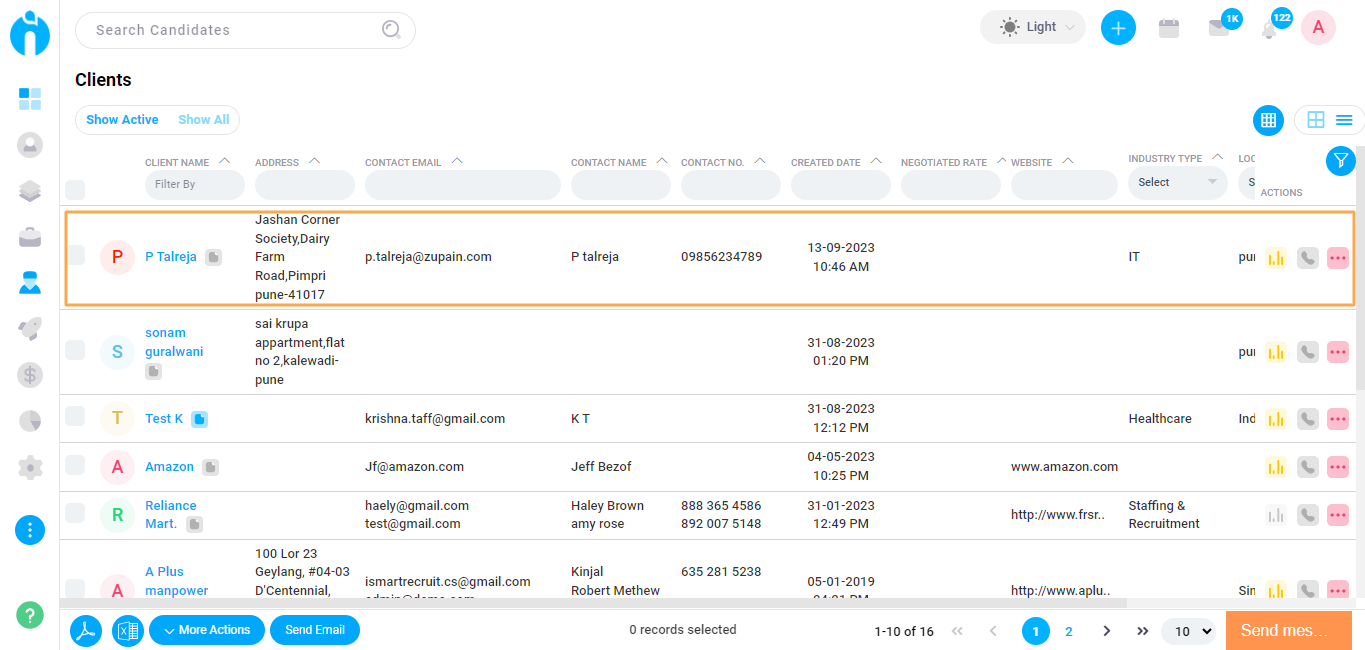This screenshot has height=650, width=1365.
Task: Check the P Talreja row checkbox
Action: [x=75, y=255]
